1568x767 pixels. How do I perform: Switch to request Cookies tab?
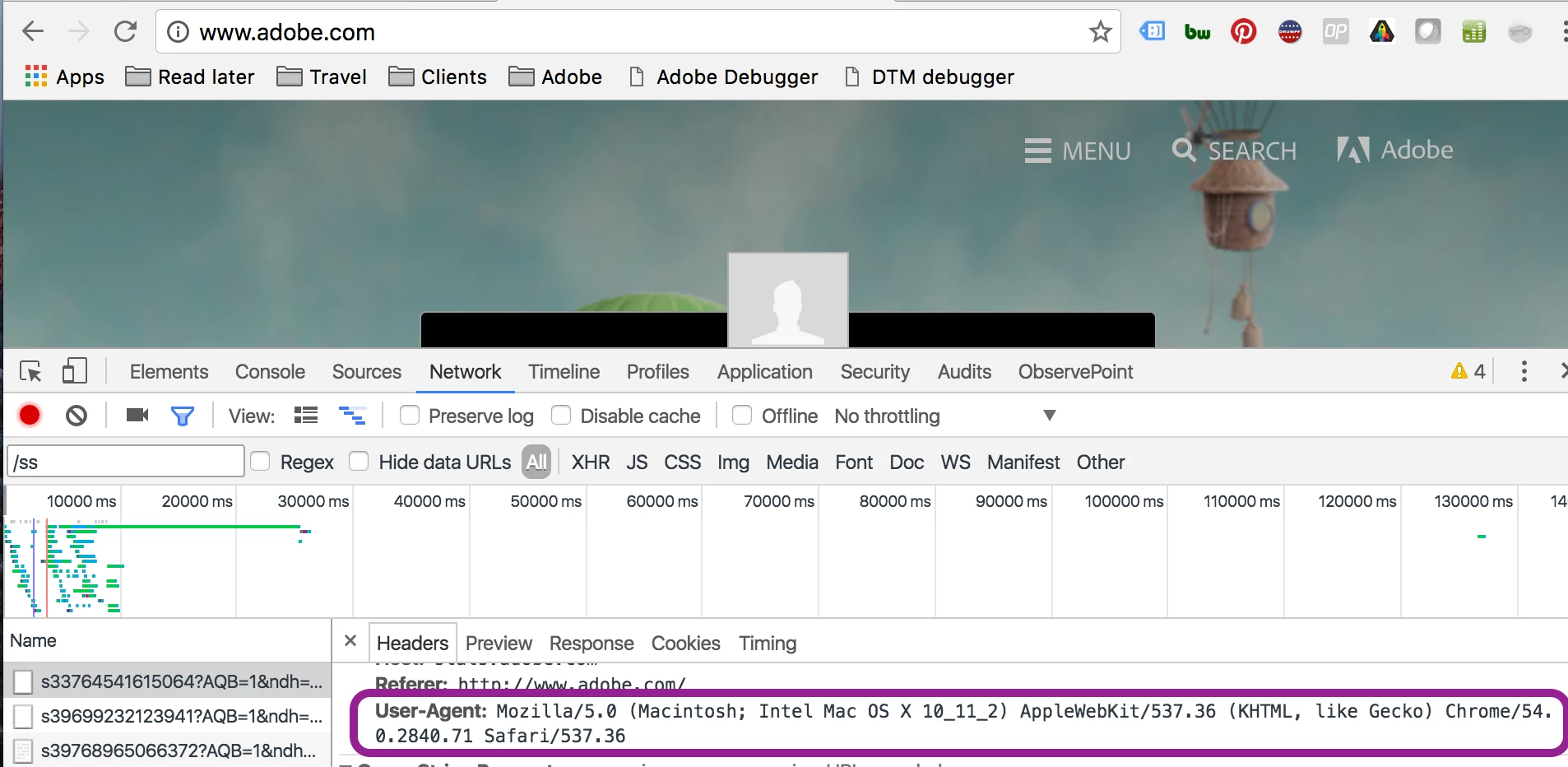click(686, 643)
